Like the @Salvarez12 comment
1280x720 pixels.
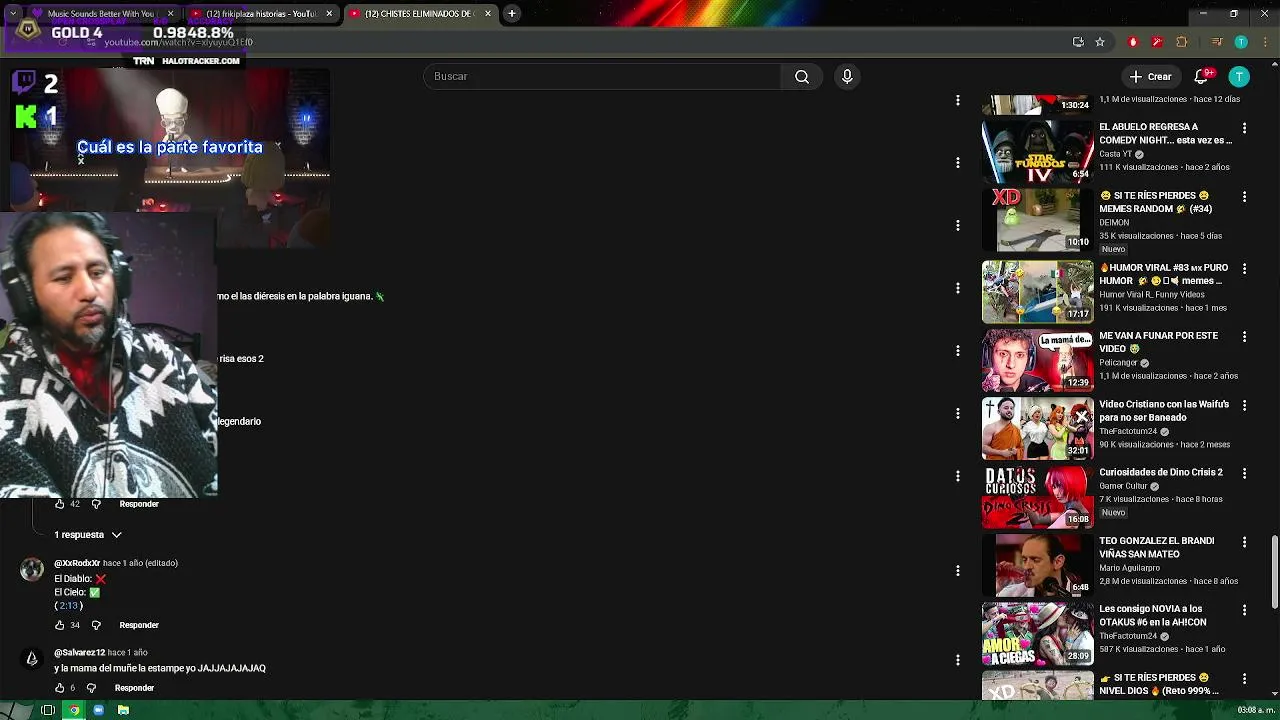coord(59,688)
